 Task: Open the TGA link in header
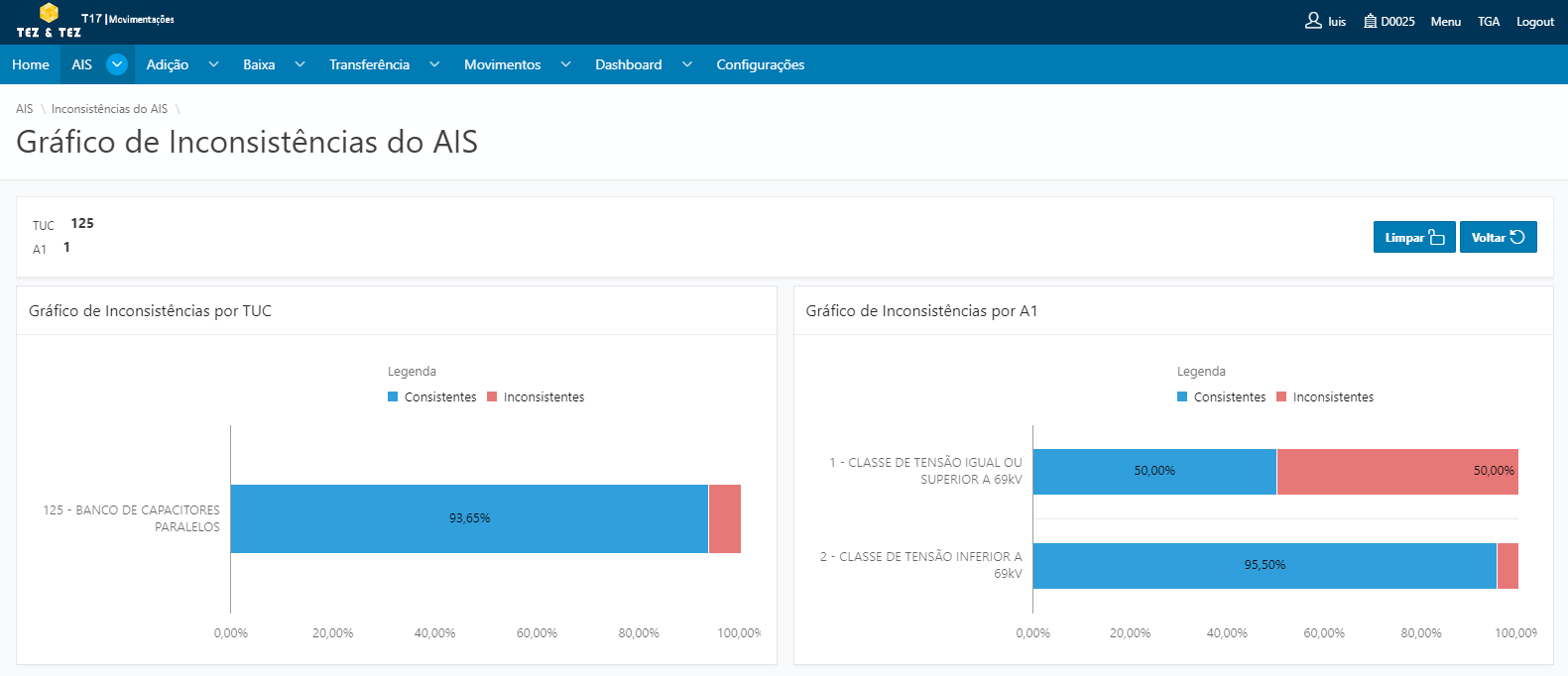point(1488,22)
